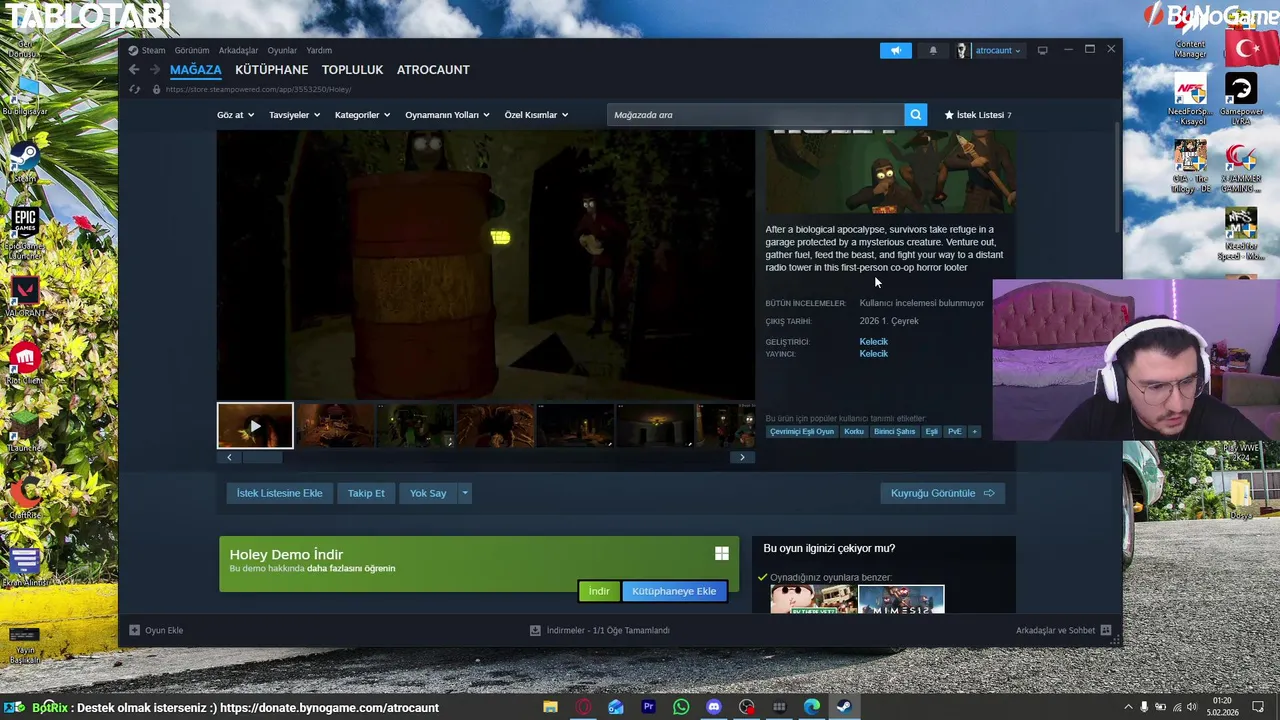The width and height of the screenshot is (1280, 720).
Task: Expand the Kategoriler dropdown
Action: point(362,115)
